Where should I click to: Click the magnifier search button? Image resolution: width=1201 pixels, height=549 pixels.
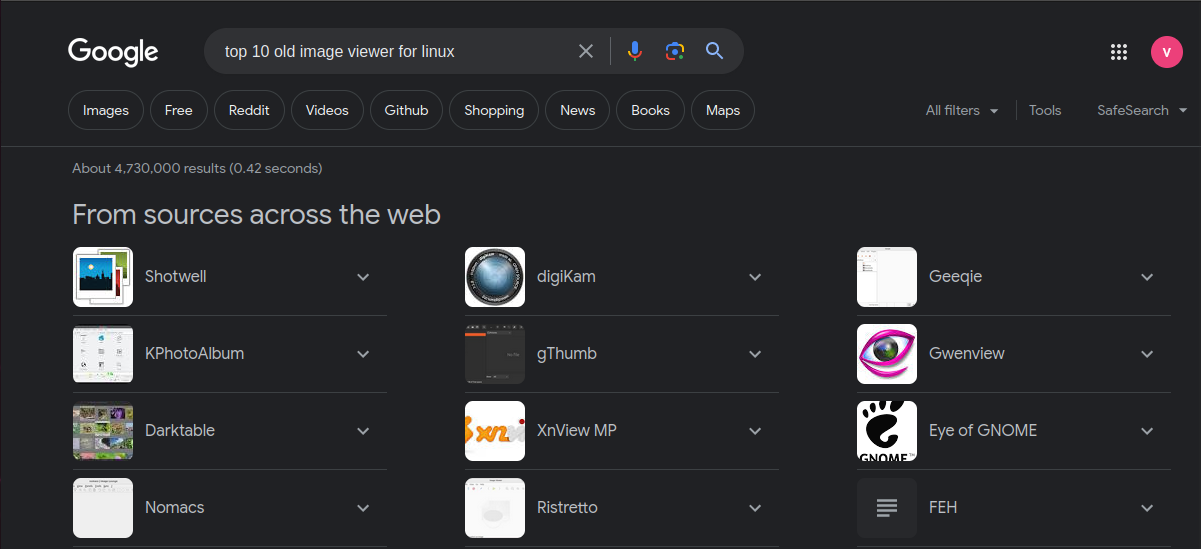pos(714,51)
